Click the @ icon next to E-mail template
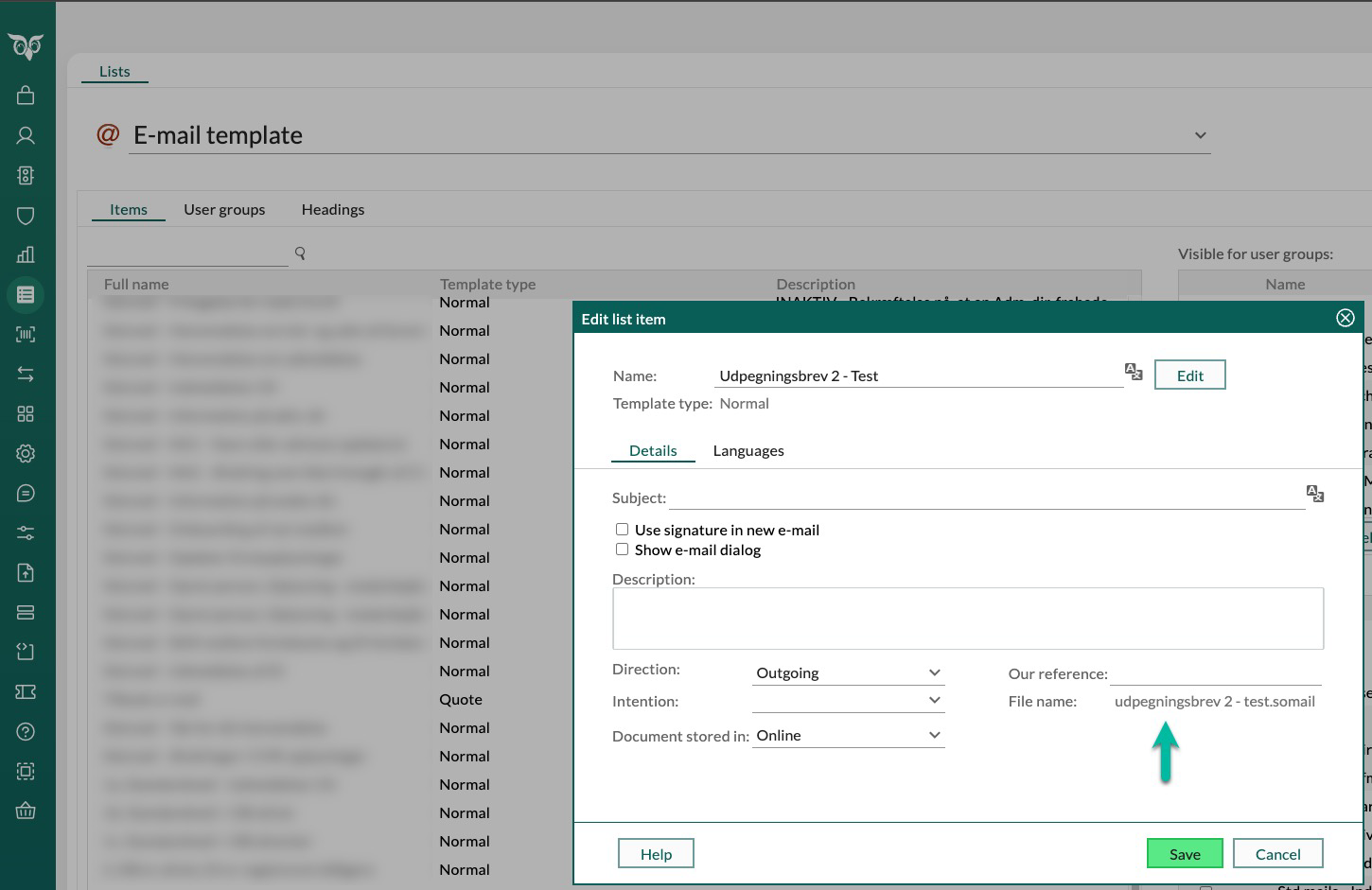Image resolution: width=1372 pixels, height=890 pixels. click(x=108, y=134)
